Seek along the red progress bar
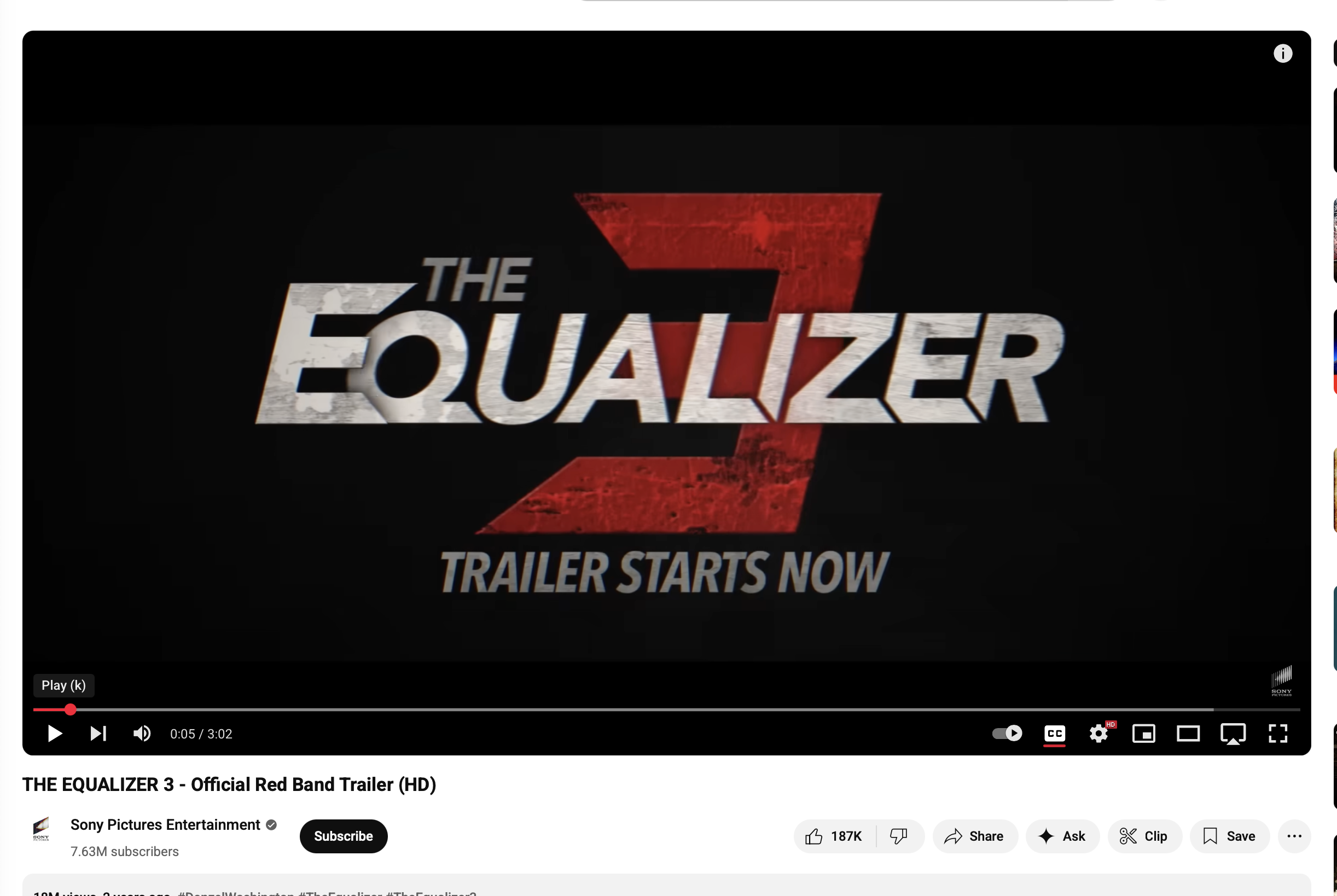 tap(666, 709)
